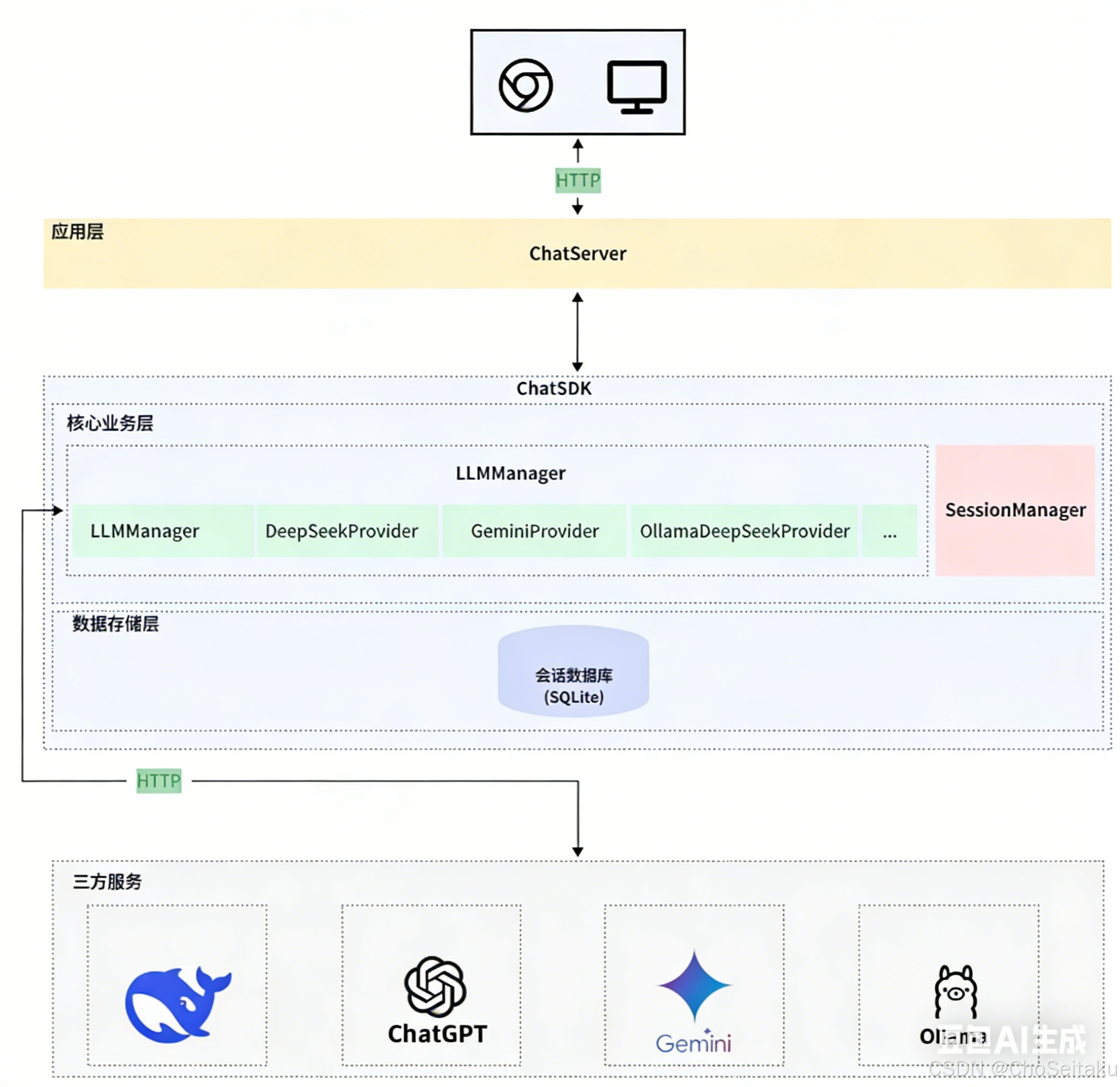1120x1087 pixels.
Task: Click the SQLite database cylinder
Action: [573, 670]
